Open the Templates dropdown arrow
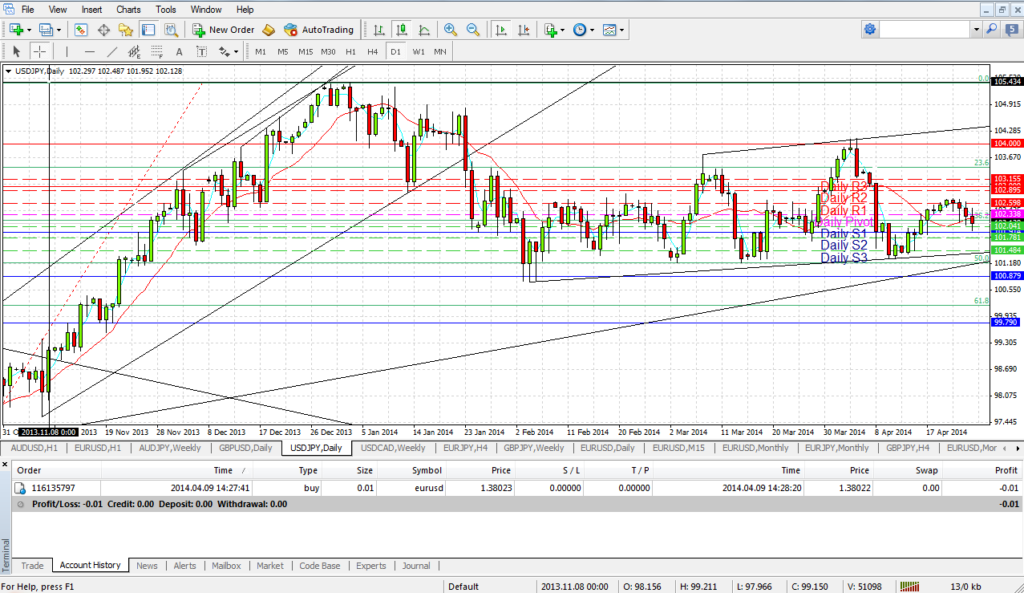Viewport: 1024px width, 593px height. 622,30
